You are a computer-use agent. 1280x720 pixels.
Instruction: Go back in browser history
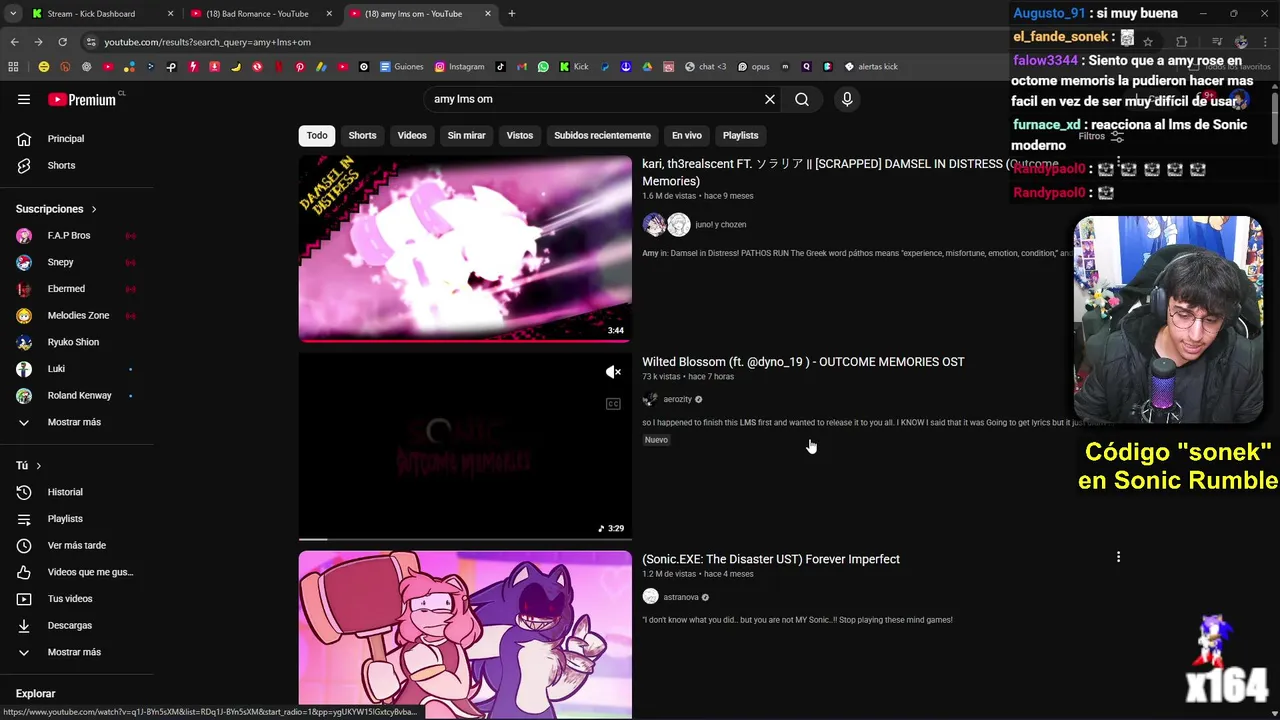pos(14,42)
